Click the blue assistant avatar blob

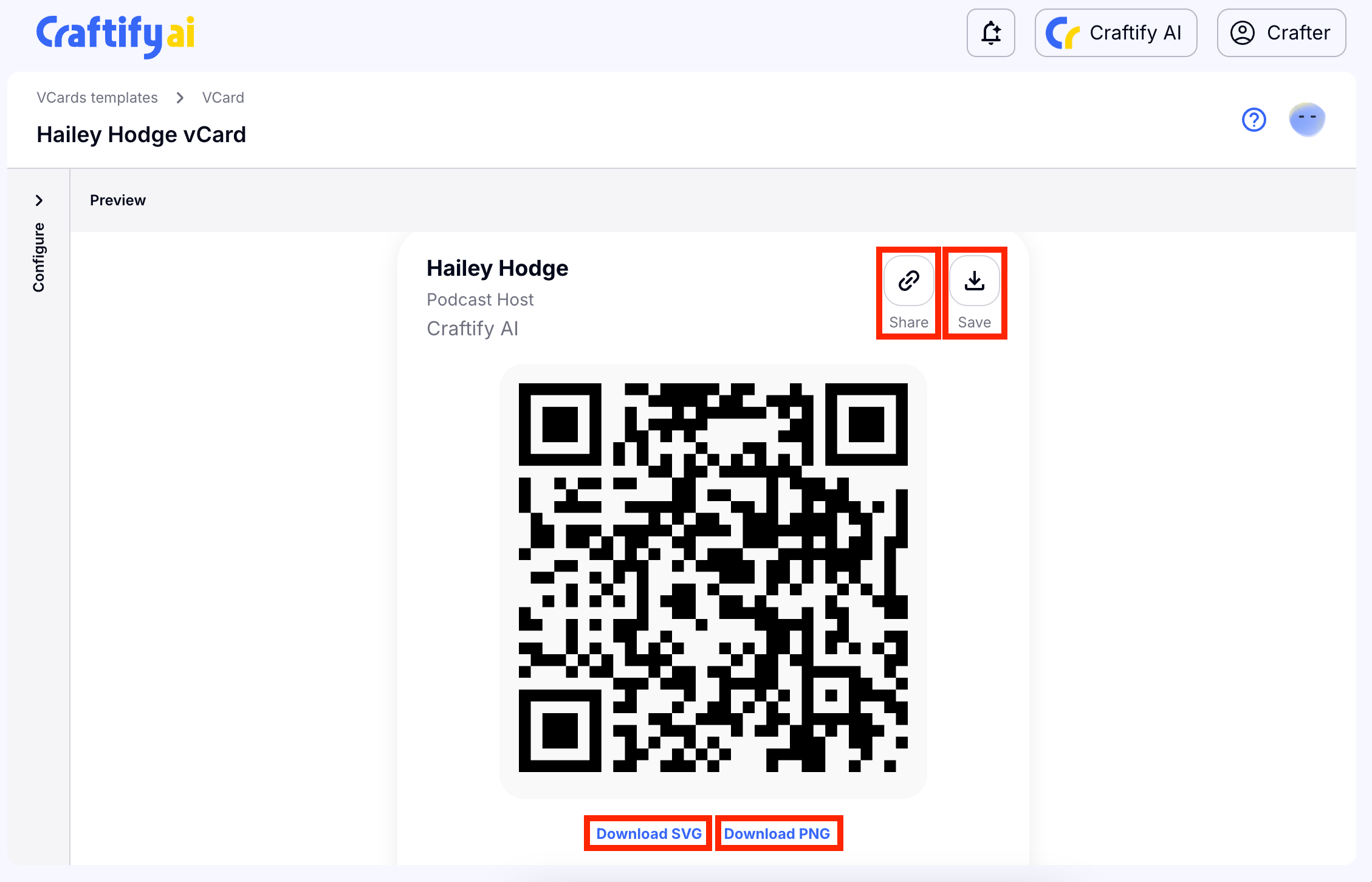(x=1306, y=119)
